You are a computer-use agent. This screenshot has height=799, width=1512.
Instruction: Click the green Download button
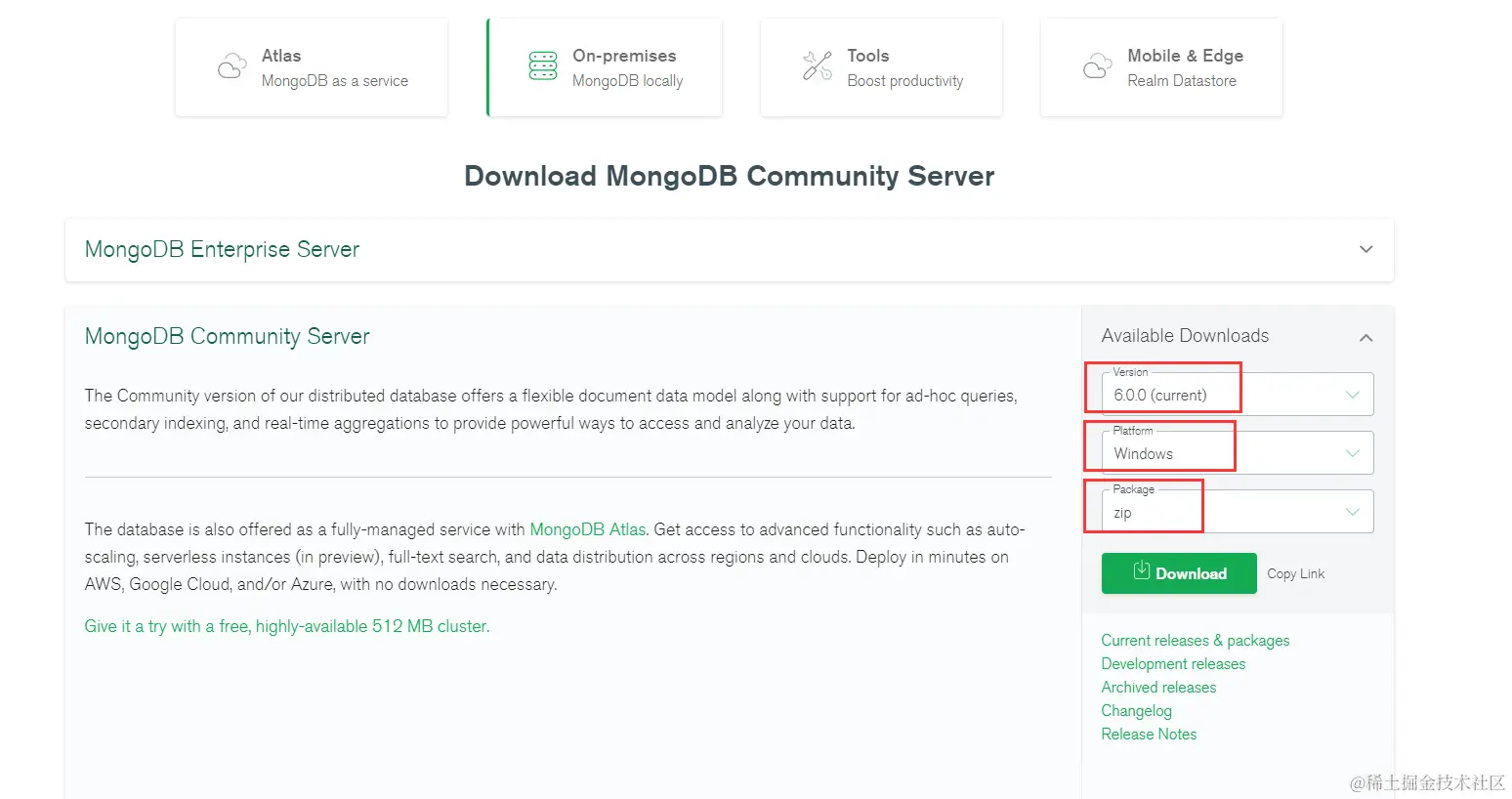(x=1179, y=573)
